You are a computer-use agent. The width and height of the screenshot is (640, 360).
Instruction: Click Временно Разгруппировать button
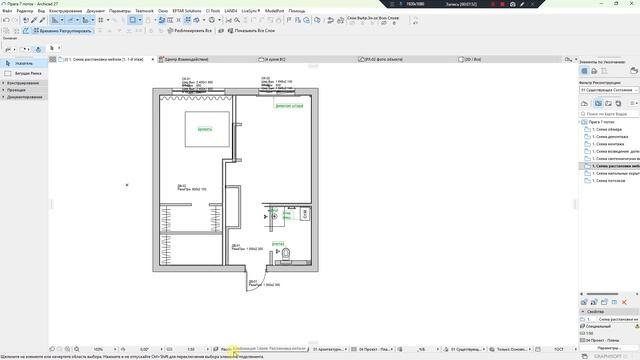point(62,31)
